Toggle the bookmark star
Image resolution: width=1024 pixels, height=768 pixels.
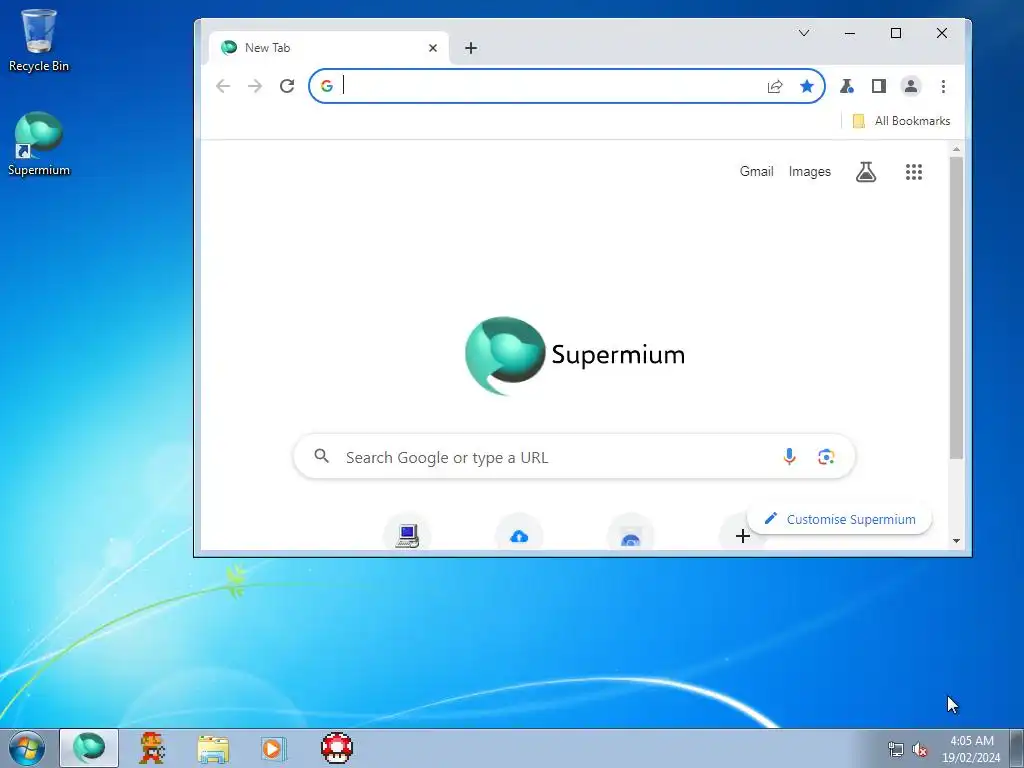807,86
